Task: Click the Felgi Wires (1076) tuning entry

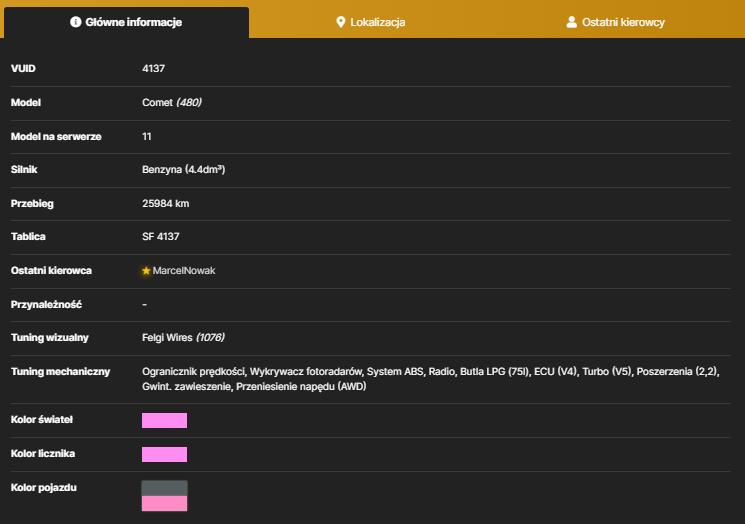Action: (x=183, y=338)
